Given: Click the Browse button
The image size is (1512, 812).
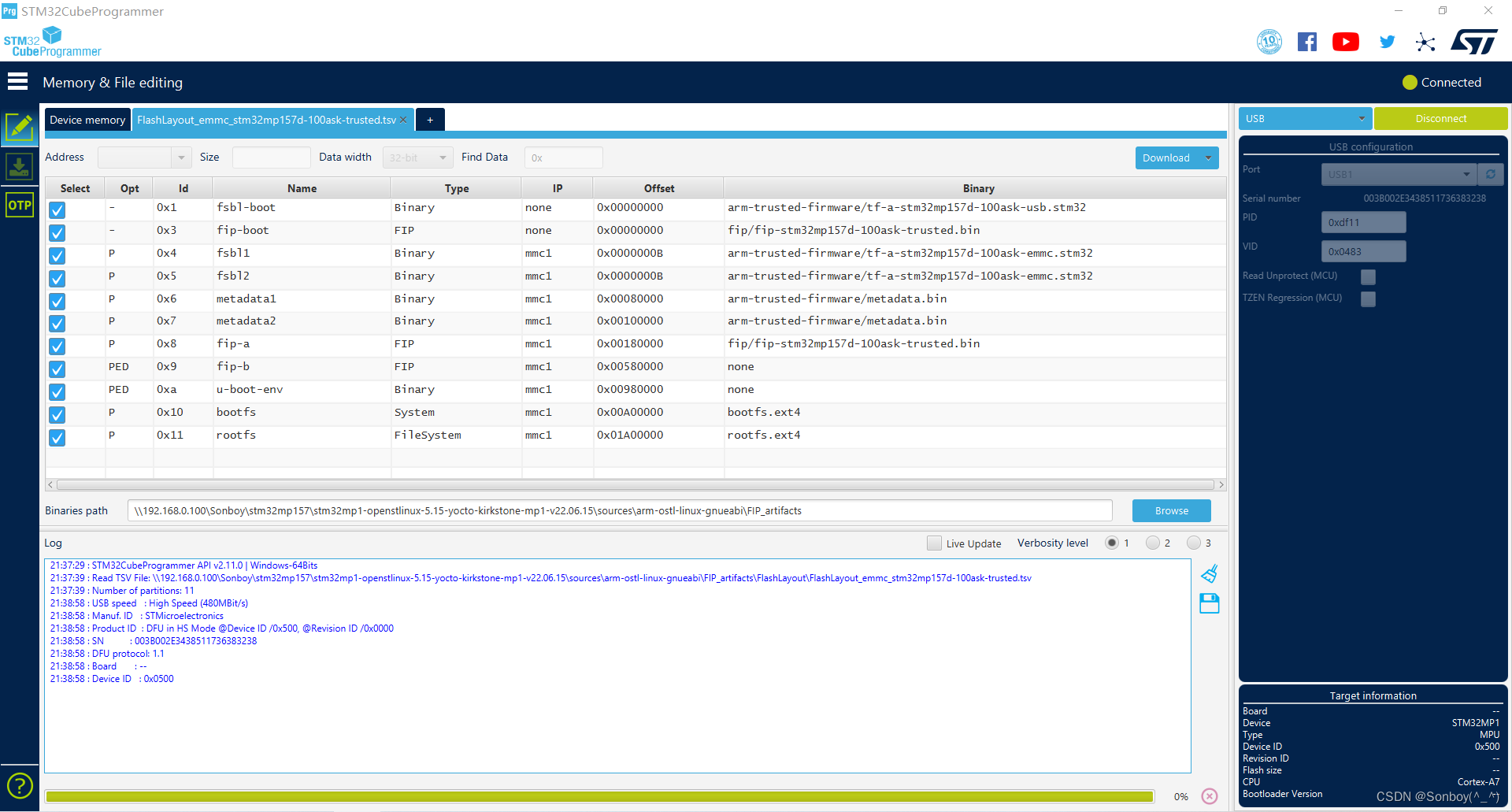Looking at the screenshot, I should (1171, 510).
